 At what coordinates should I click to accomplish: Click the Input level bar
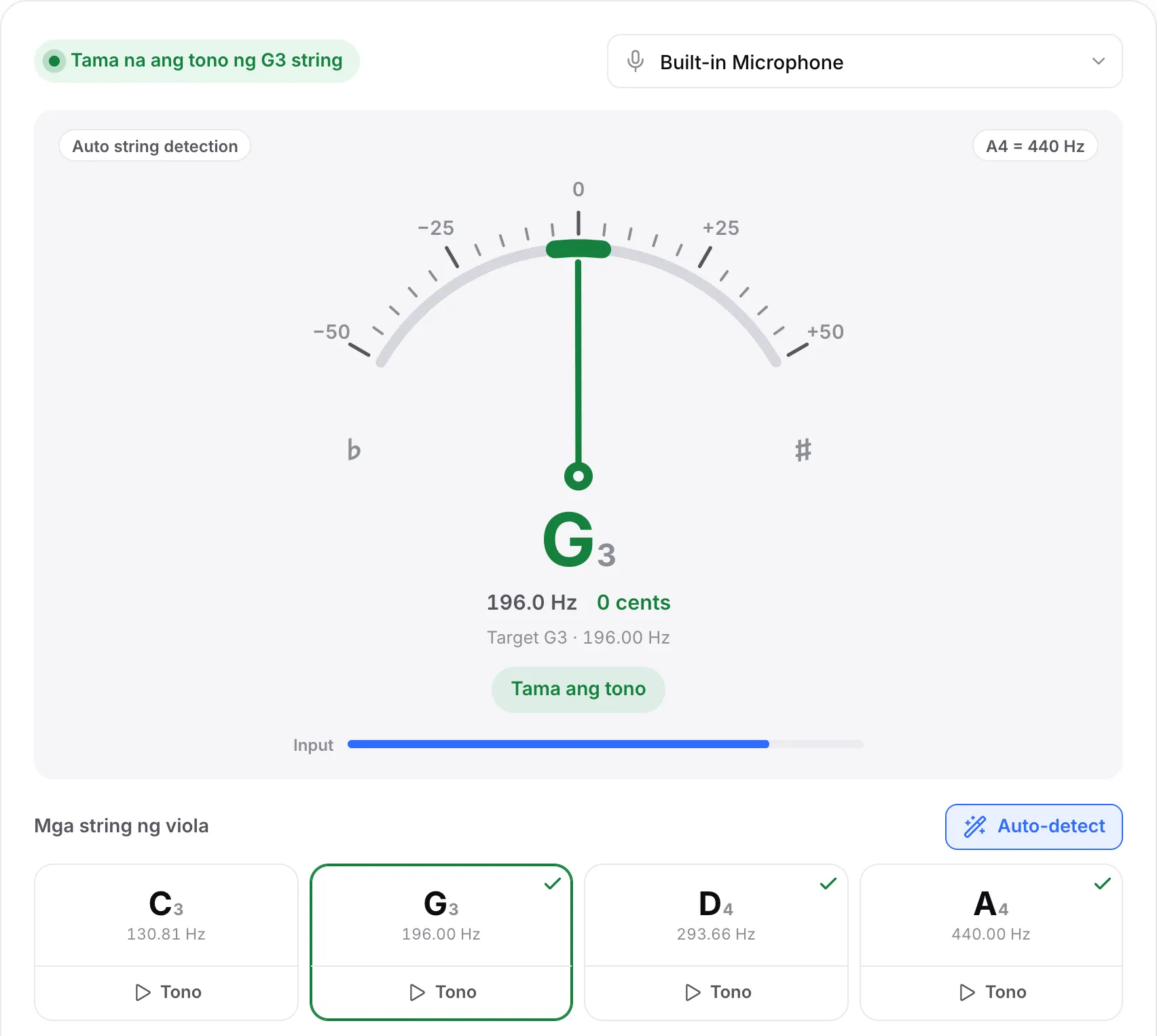(x=605, y=745)
